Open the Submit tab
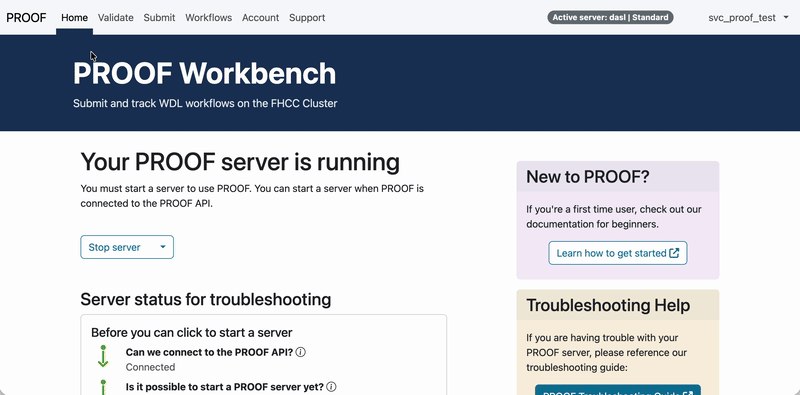Image resolution: width=800 pixels, height=395 pixels. coord(159,17)
